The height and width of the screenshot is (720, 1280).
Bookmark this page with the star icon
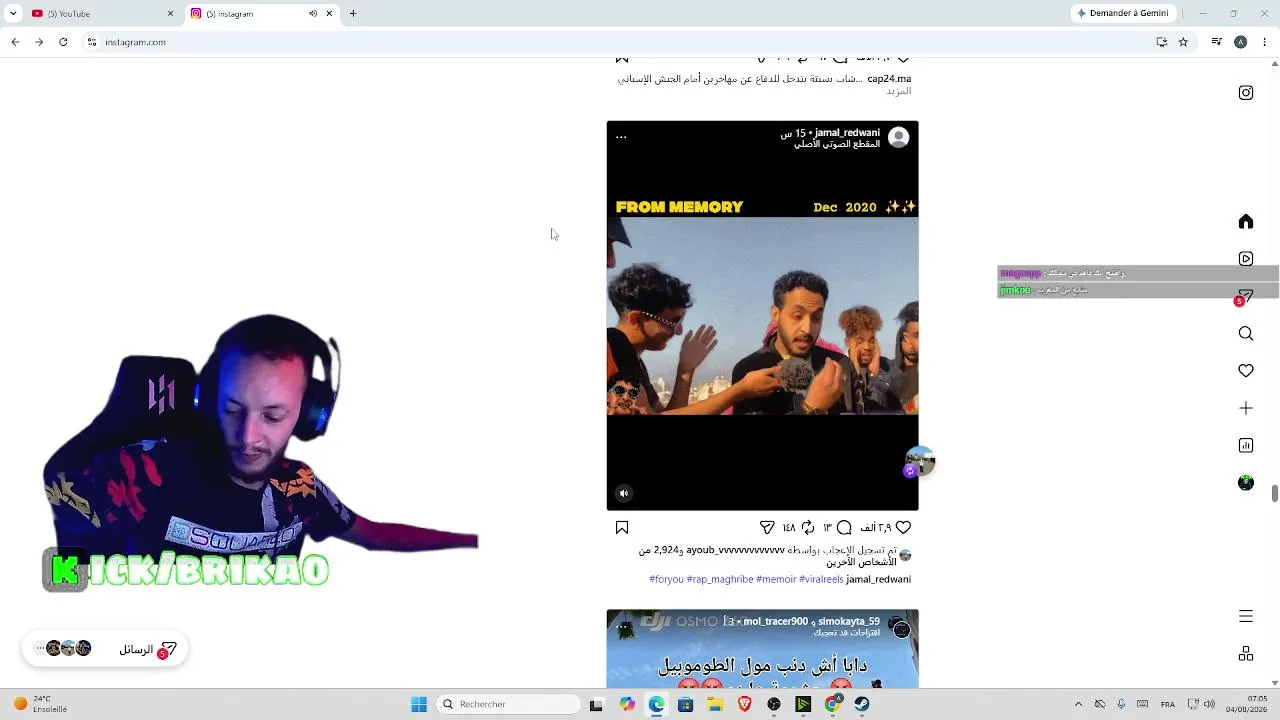pyautogui.click(x=1183, y=42)
